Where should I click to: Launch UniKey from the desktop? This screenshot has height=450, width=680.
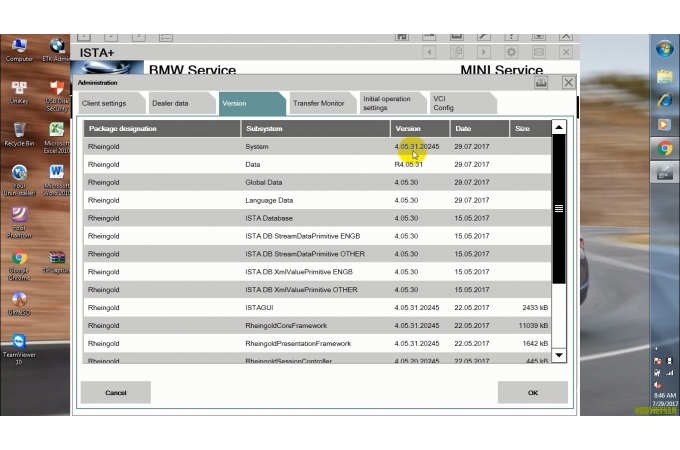coord(19,92)
